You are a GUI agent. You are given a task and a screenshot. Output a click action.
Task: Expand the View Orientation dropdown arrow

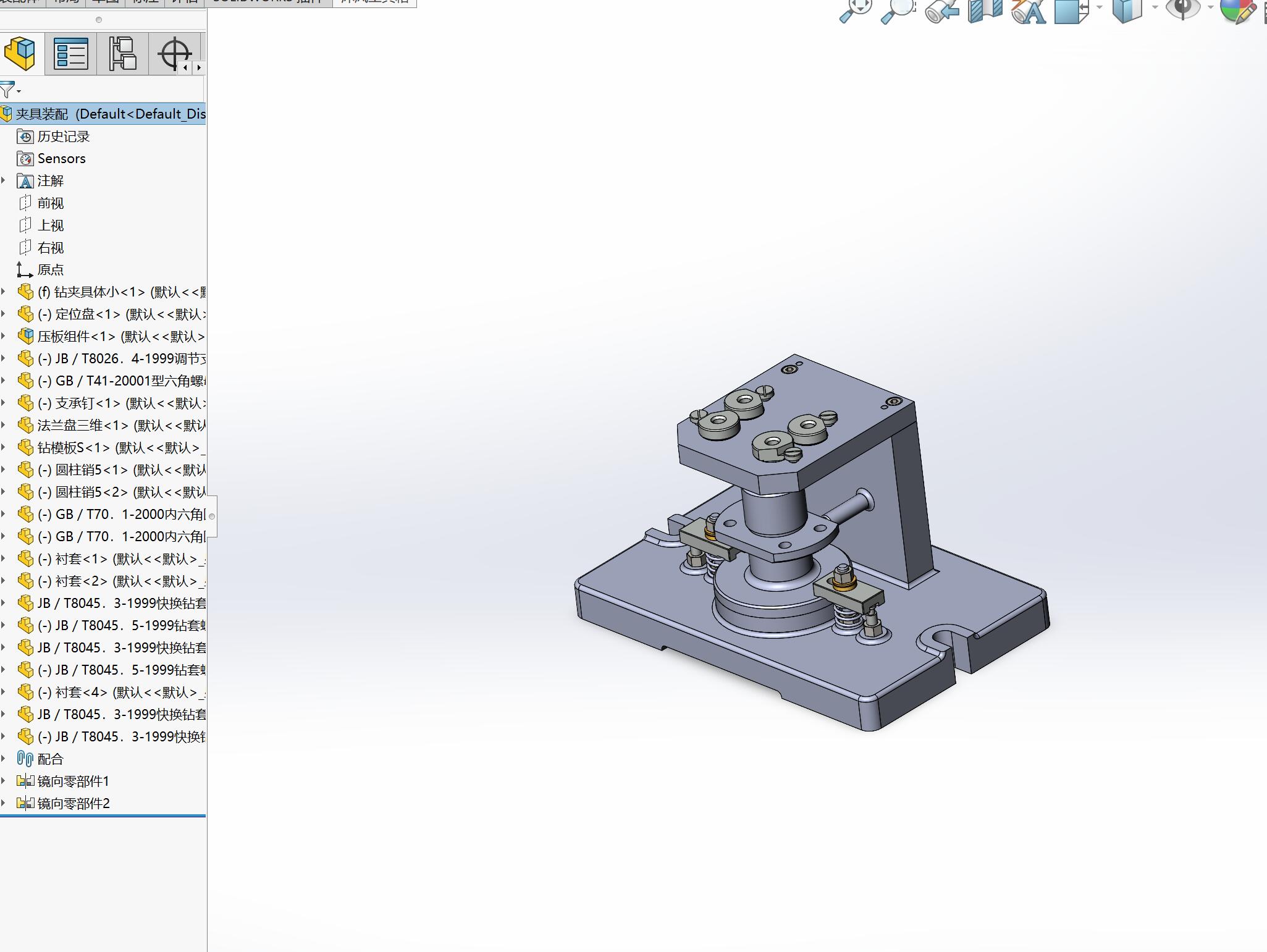pos(1100,8)
